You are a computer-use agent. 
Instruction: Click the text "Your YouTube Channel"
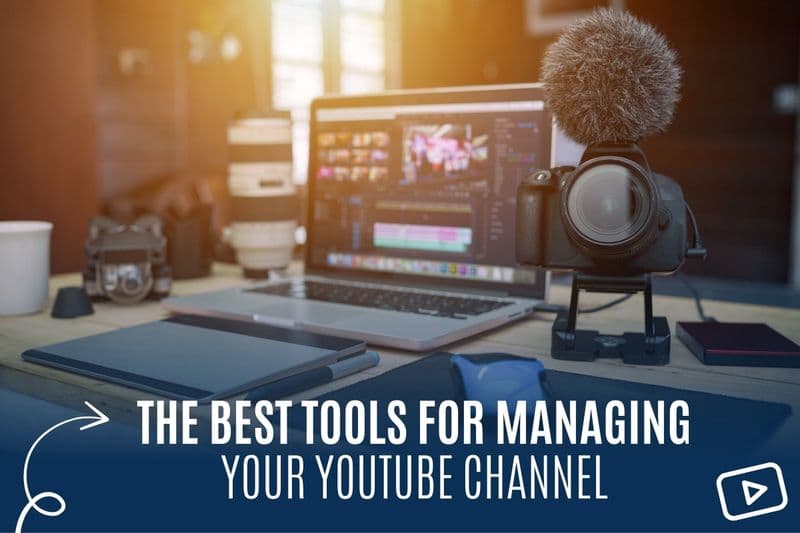pyautogui.click(x=415, y=477)
